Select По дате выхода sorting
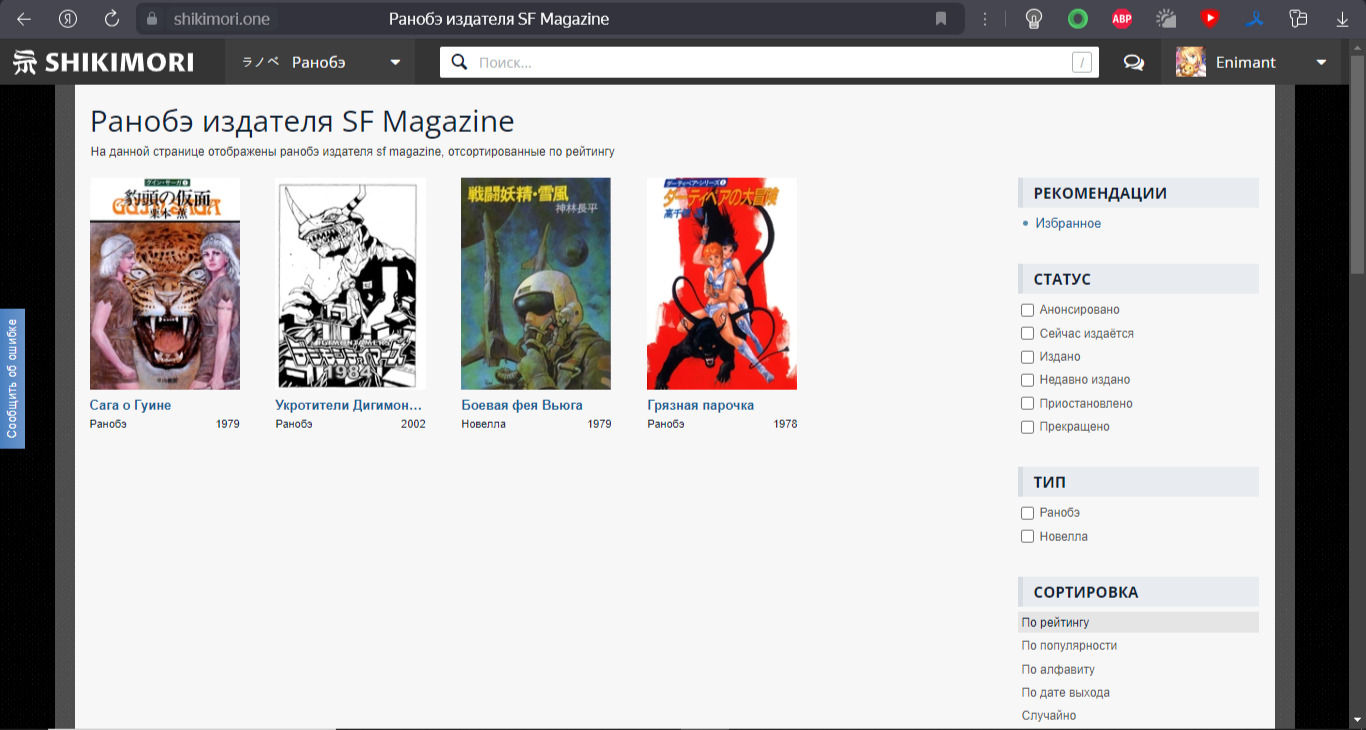 click(1065, 693)
